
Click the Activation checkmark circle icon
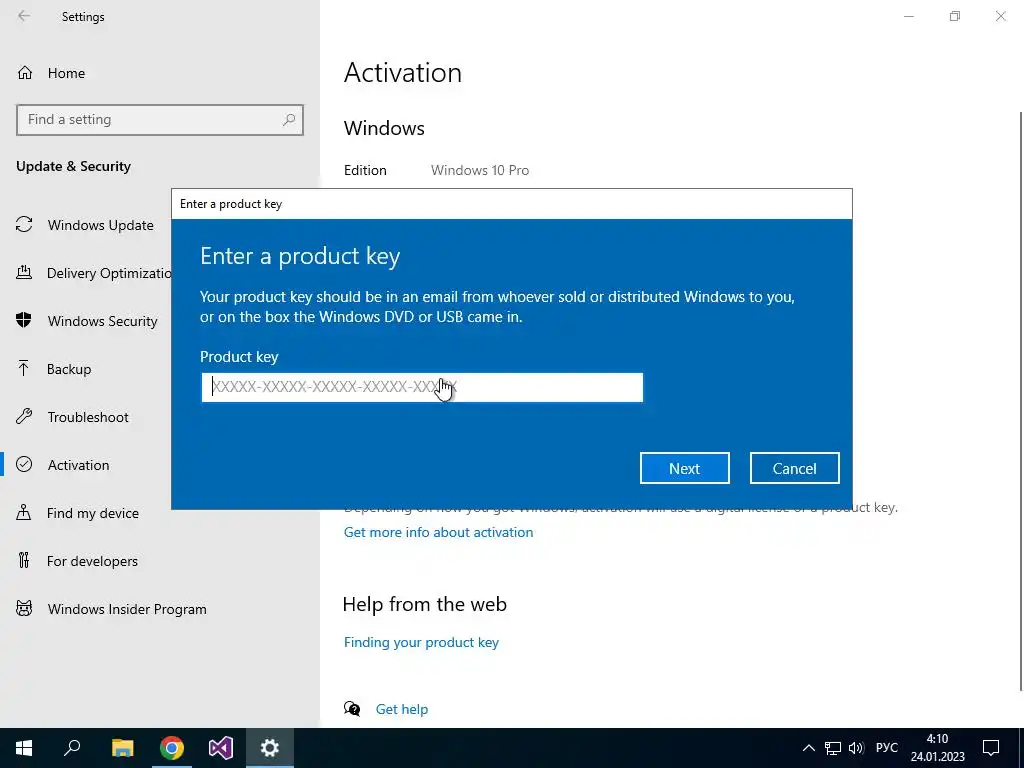pos(24,464)
